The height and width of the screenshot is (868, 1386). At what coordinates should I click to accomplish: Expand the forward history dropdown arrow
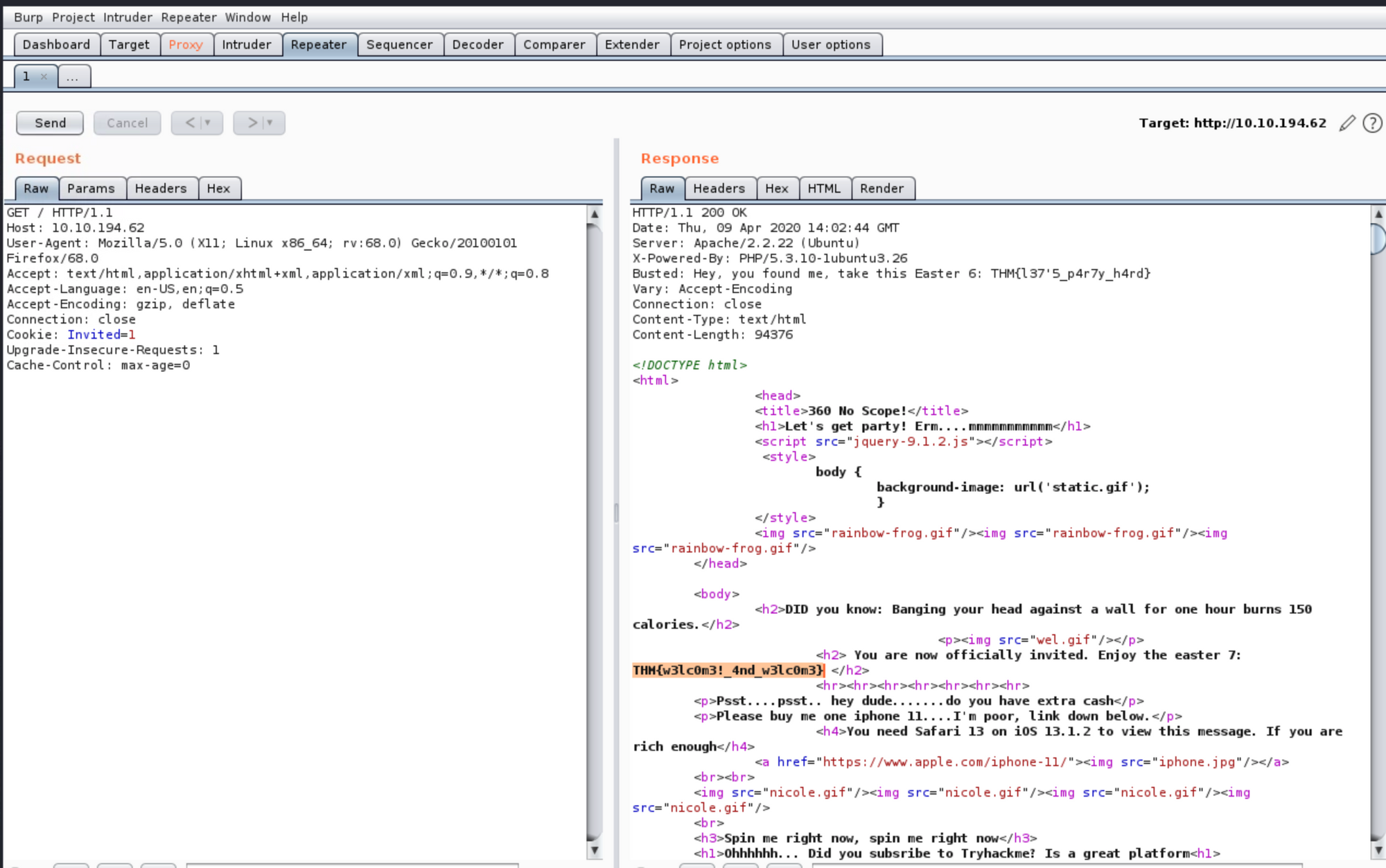pyautogui.click(x=270, y=123)
